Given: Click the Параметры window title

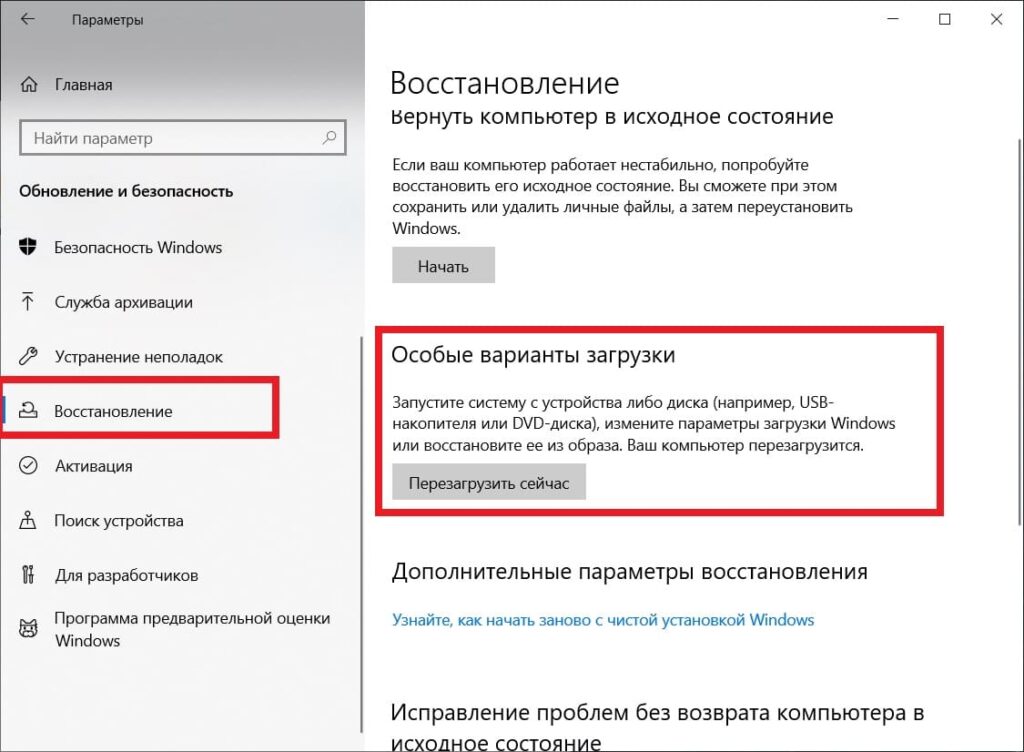Looking at the screenshot, I should pos(108,20).
